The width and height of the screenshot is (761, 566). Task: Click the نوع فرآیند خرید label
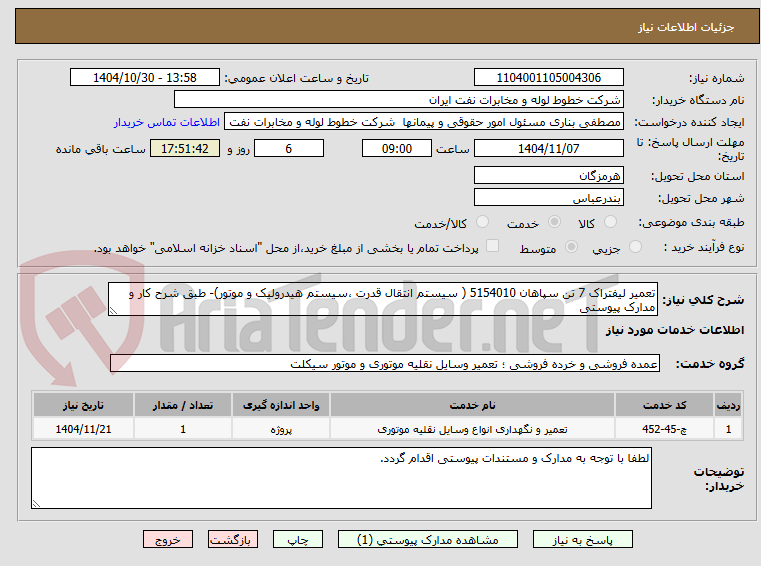click(x=704, y=247)
